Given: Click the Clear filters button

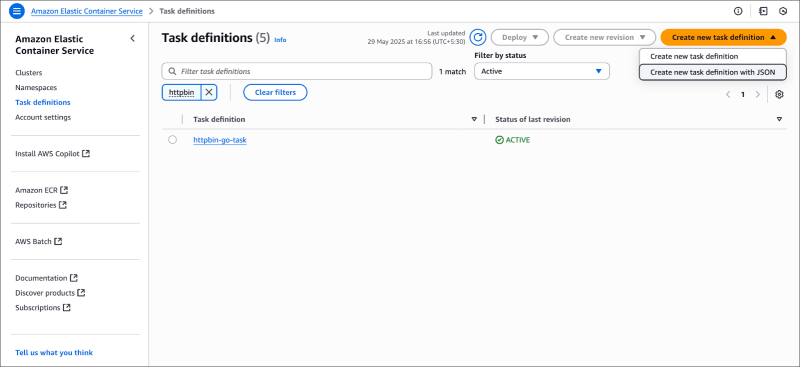Looking at the screenshot, I should (x=276, y=92).
